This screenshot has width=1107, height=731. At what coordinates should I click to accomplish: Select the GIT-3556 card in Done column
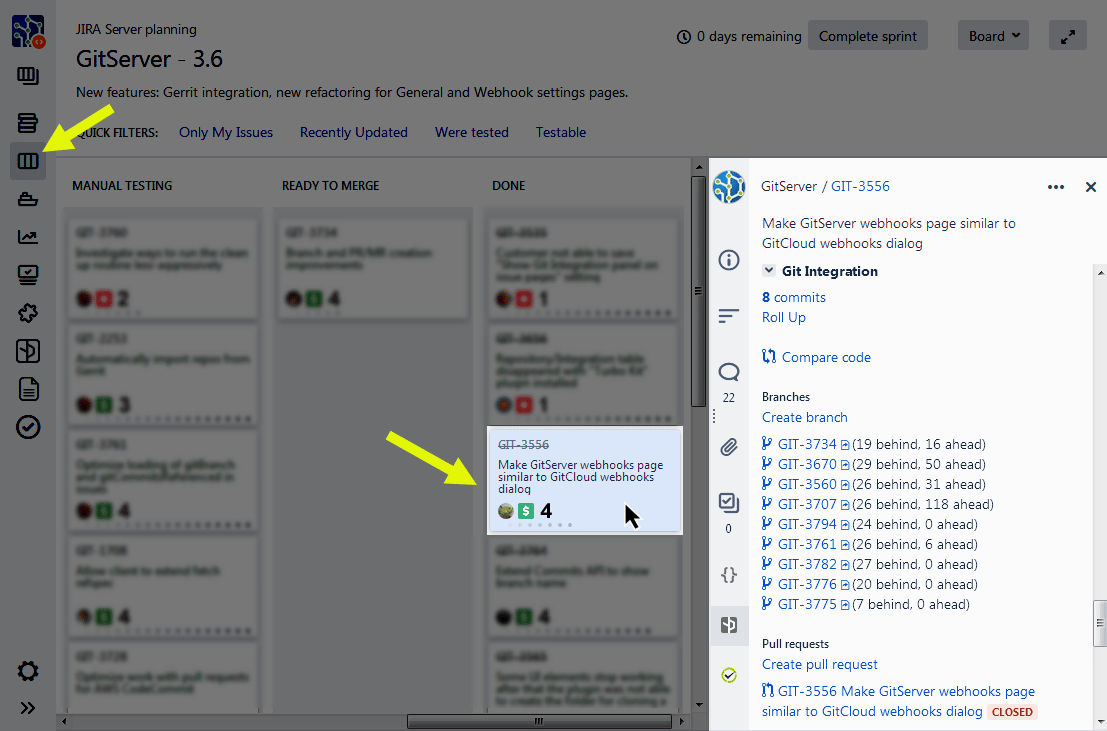point(585,480)
